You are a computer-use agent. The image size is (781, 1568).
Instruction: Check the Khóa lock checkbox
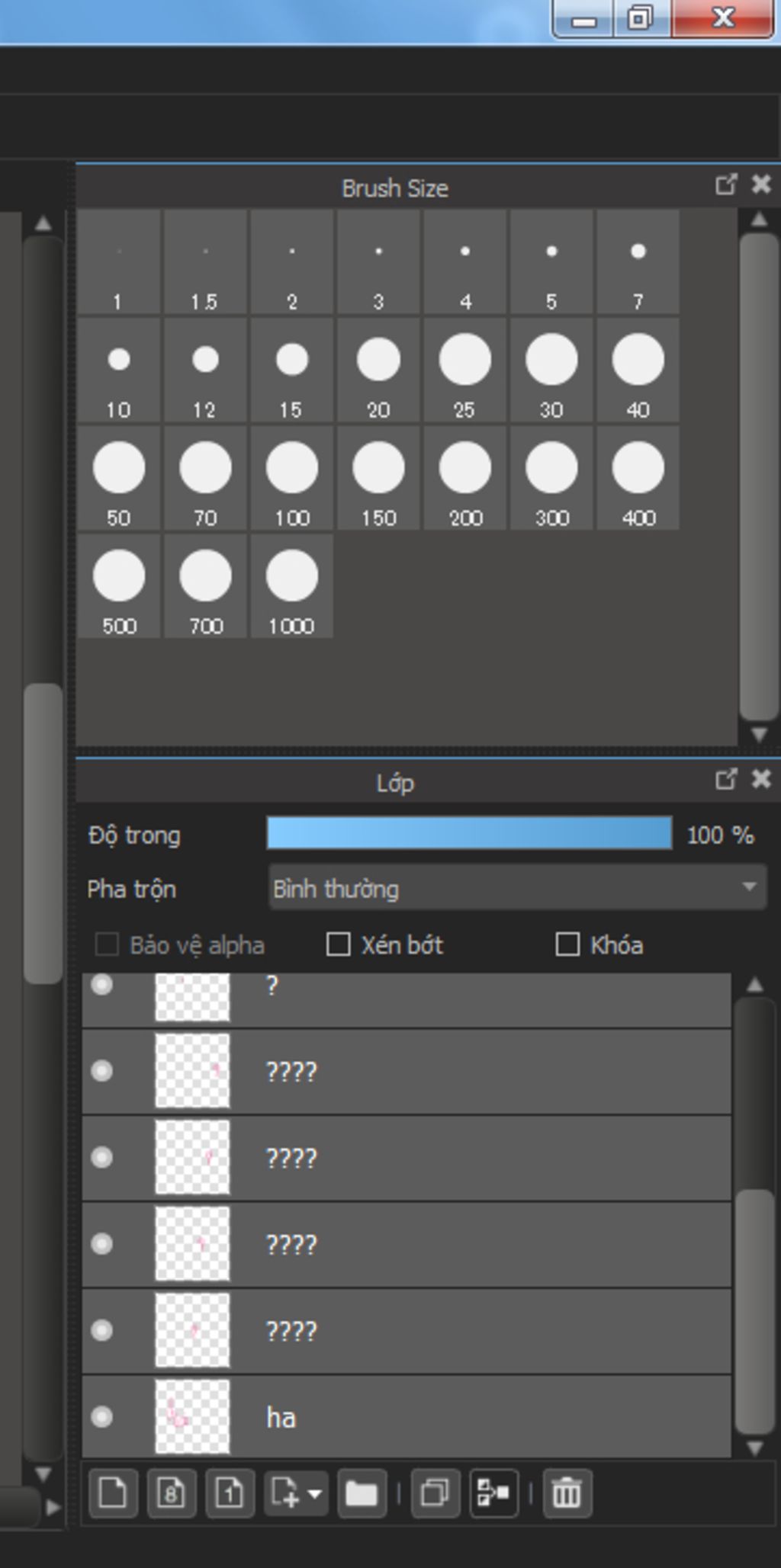[x=567, y=944]
